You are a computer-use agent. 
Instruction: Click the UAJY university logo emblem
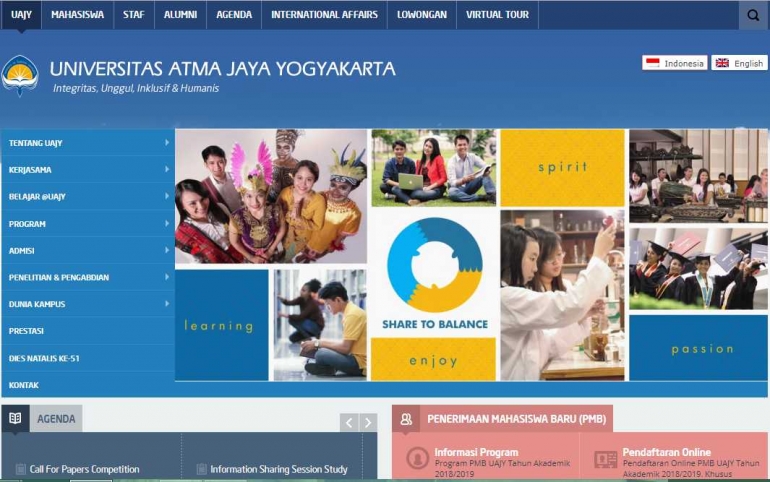20,76
